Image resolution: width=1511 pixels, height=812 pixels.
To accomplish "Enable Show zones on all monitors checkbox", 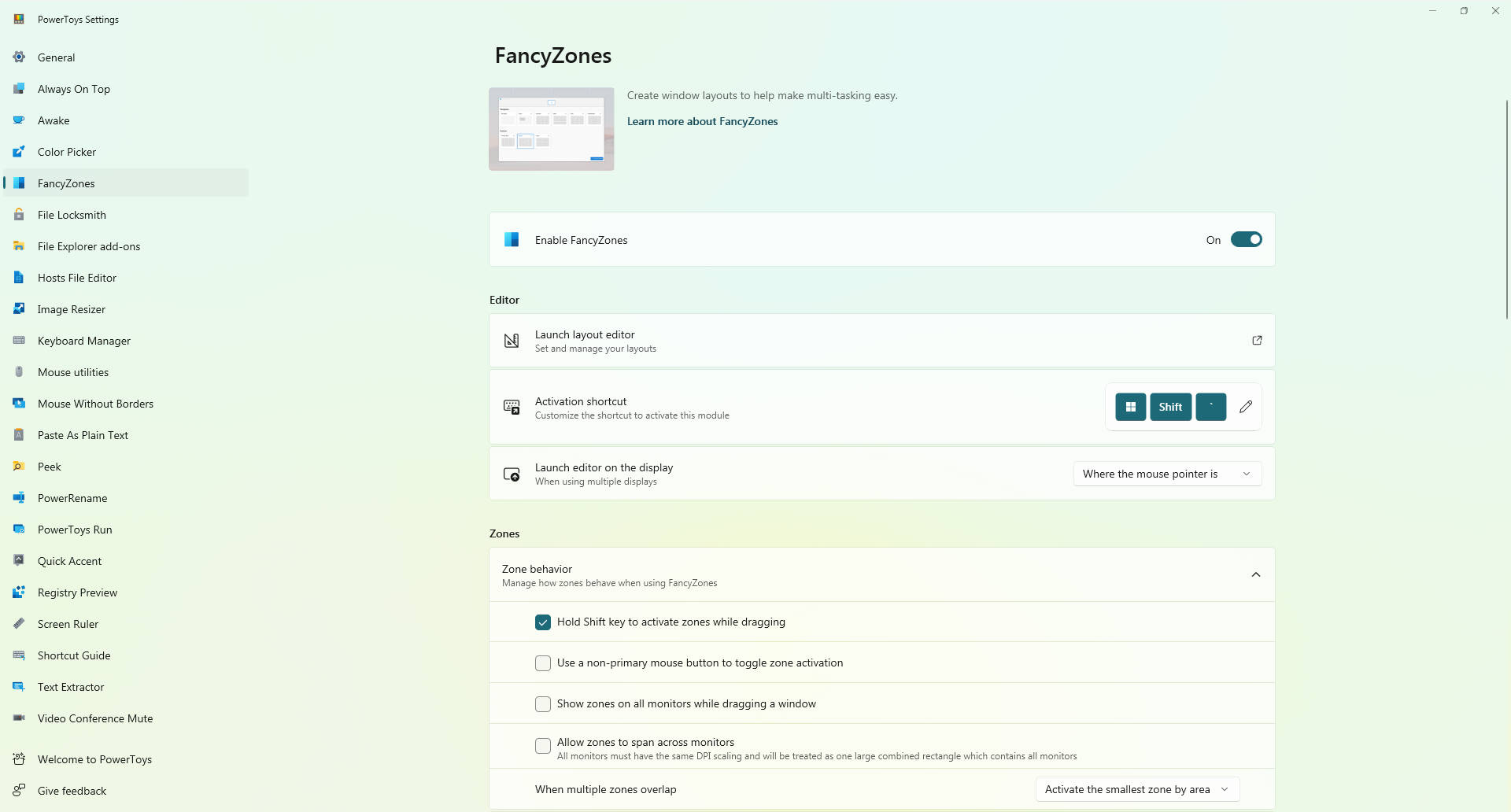I will (543, 704).
